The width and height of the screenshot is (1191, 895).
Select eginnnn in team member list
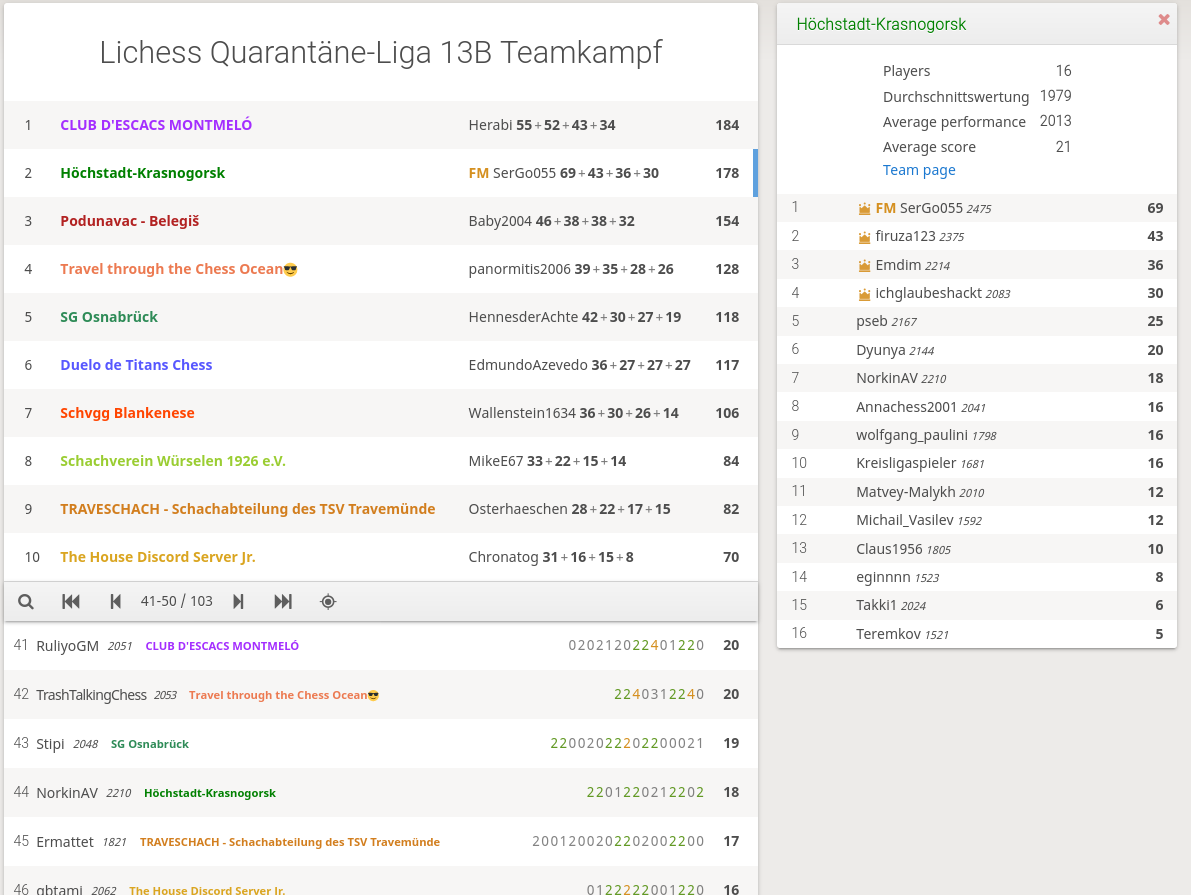pyautogui.click(x=977, y=577)
